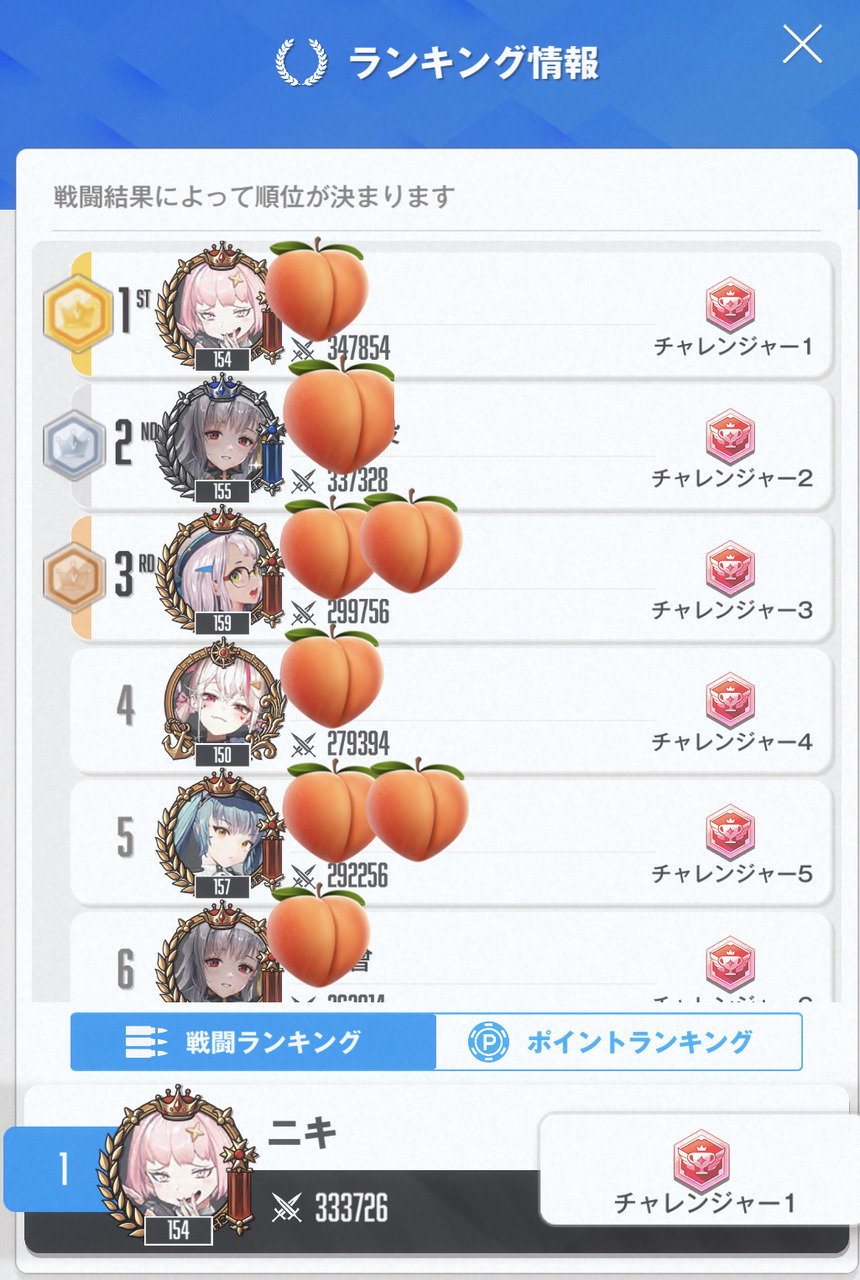Tap チャレンジャー5 trophy badge icon
Viewport: 860px width, 1280px height.
tap(730, 832)
